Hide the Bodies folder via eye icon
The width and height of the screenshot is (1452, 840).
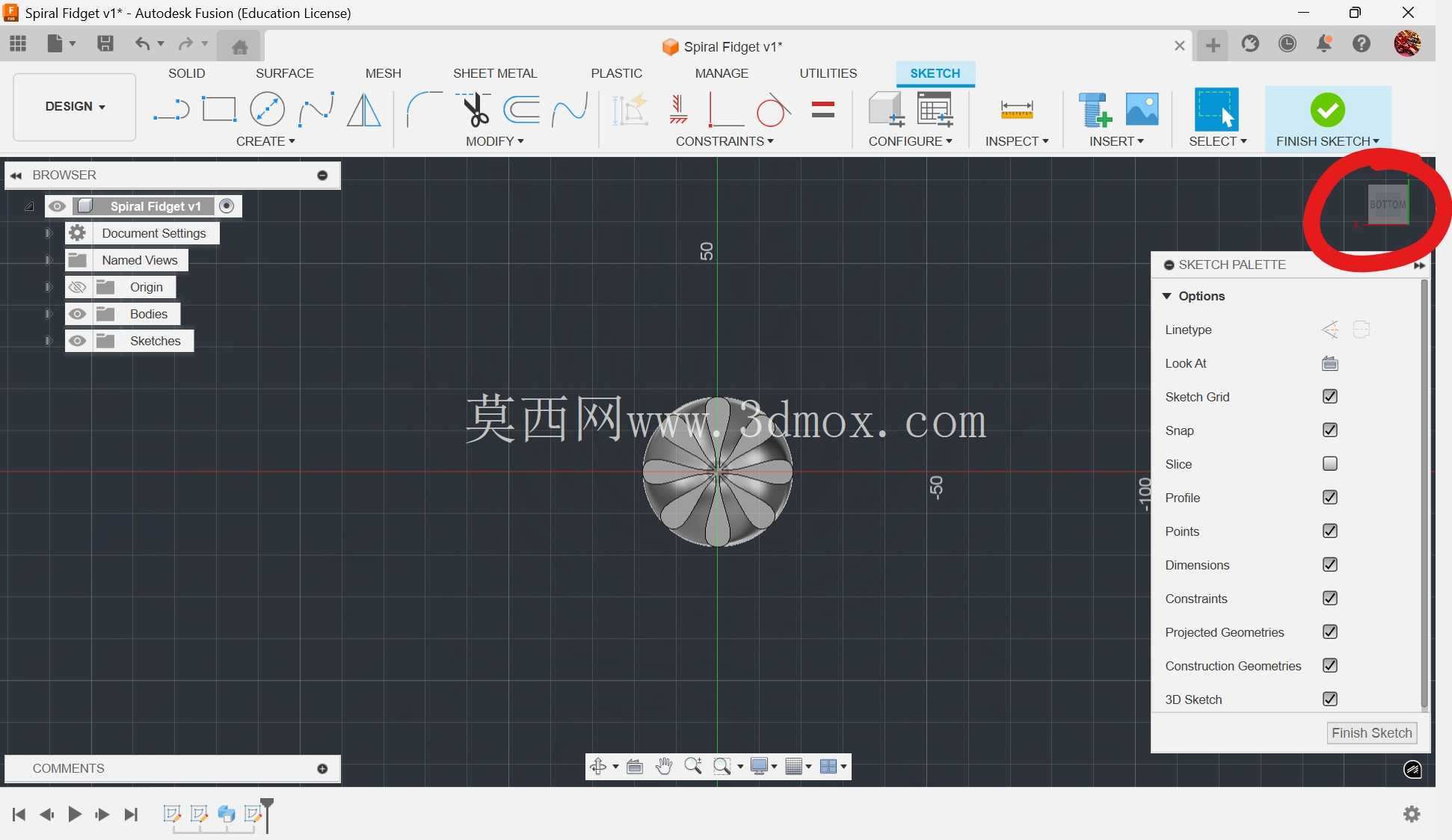pos(77,314)
